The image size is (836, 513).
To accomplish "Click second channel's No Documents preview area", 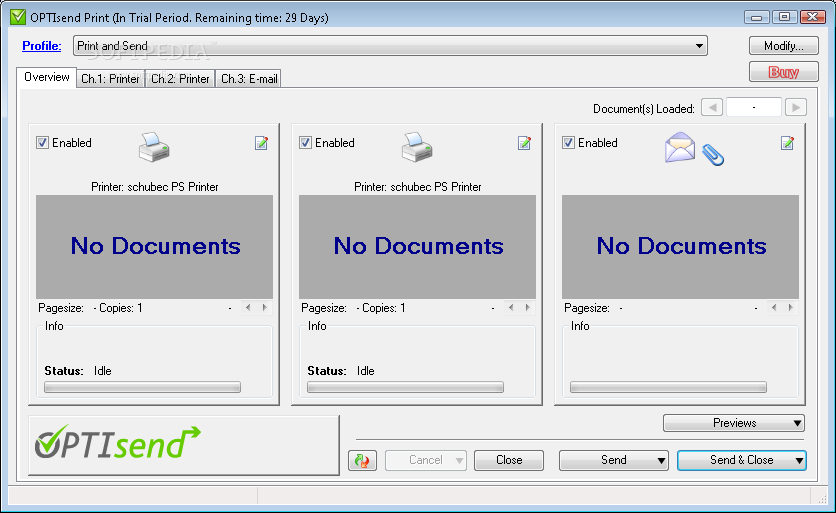I will click(417, 247).
